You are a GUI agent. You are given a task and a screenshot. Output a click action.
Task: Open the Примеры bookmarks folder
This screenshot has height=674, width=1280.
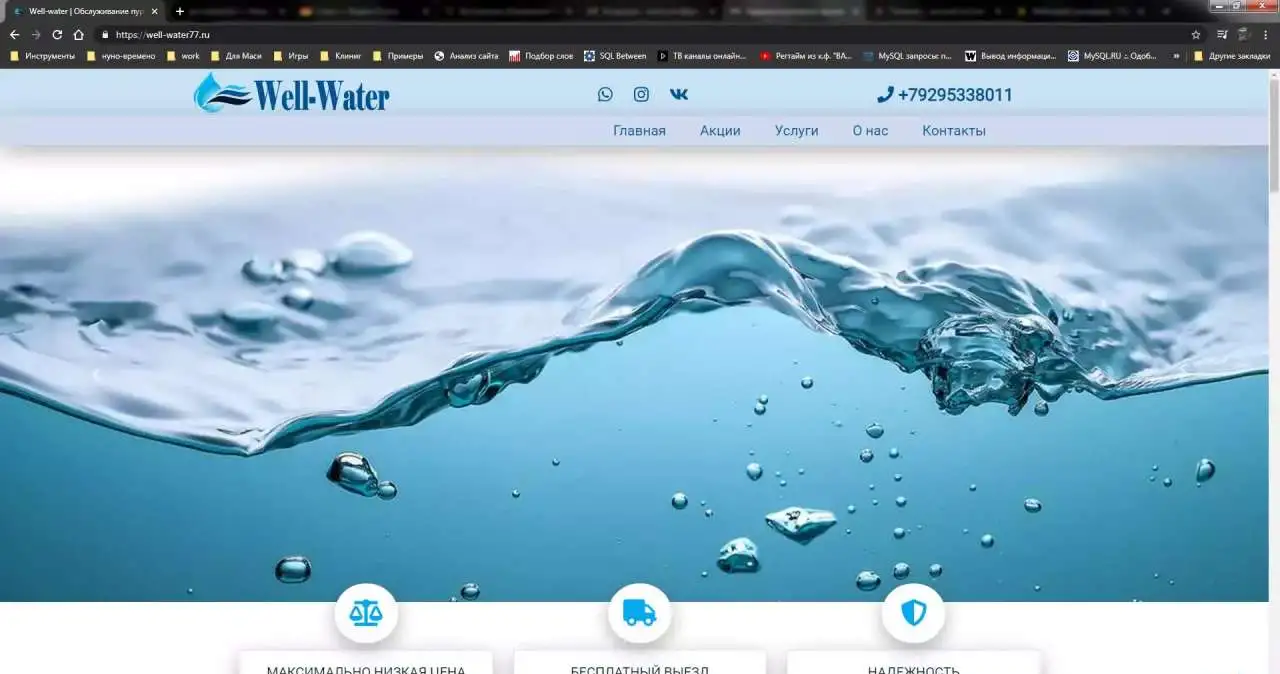pos(397,56)
